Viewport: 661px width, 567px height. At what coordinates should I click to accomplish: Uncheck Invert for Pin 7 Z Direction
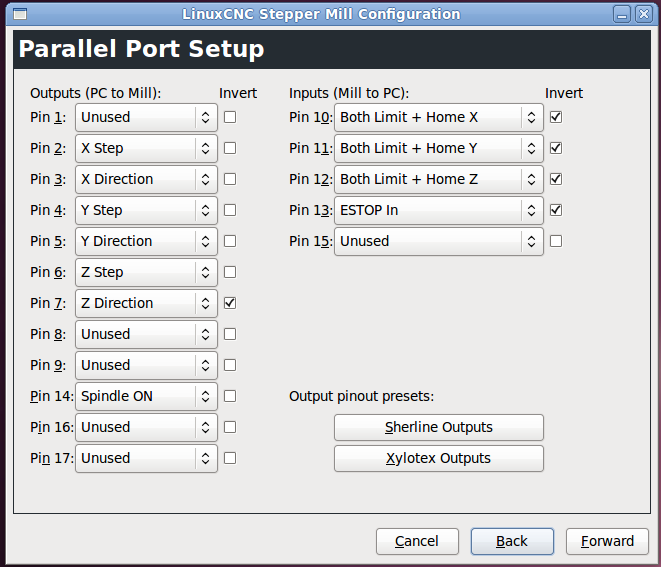[231, 303]
